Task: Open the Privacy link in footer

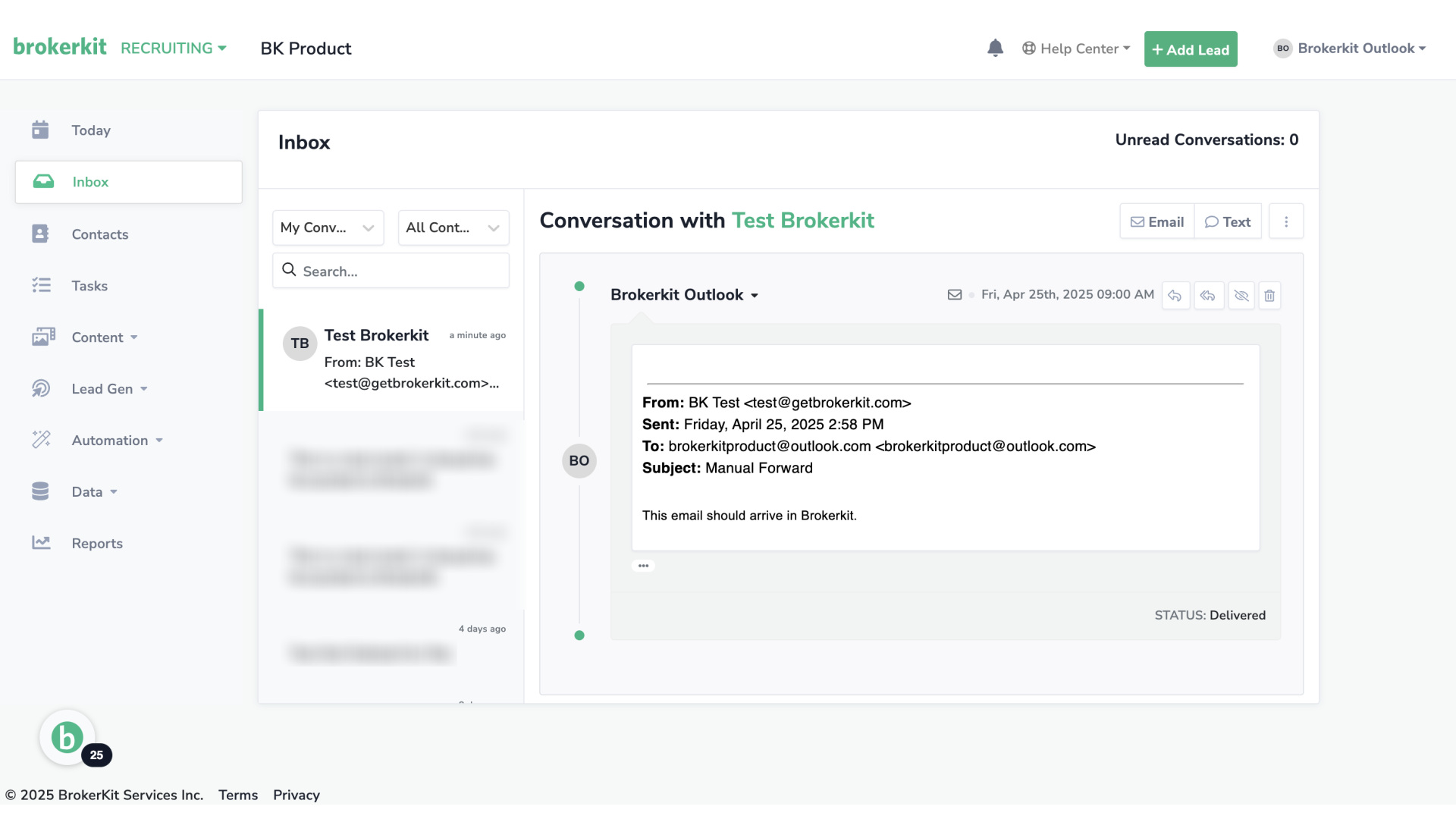Action: pos(297,795)
